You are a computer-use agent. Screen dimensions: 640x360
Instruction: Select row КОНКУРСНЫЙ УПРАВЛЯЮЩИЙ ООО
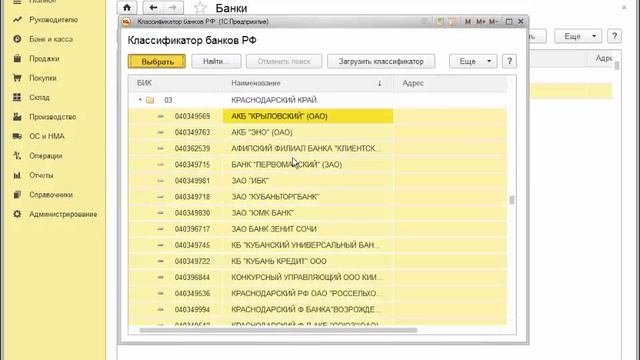[x=318, y=277]
